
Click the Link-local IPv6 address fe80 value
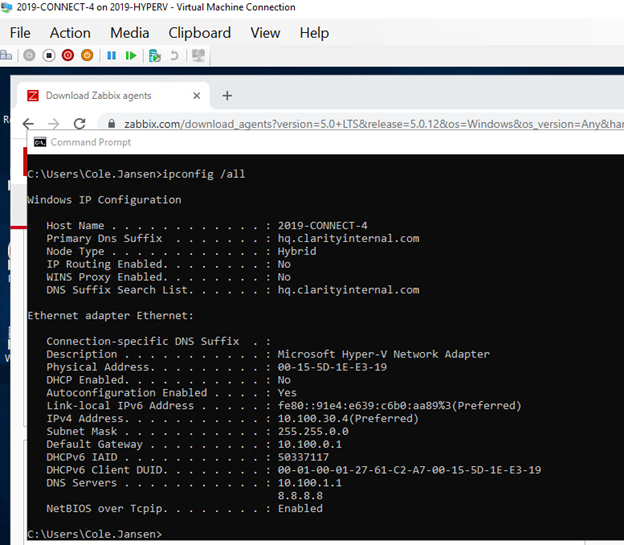tap(400, 405)
